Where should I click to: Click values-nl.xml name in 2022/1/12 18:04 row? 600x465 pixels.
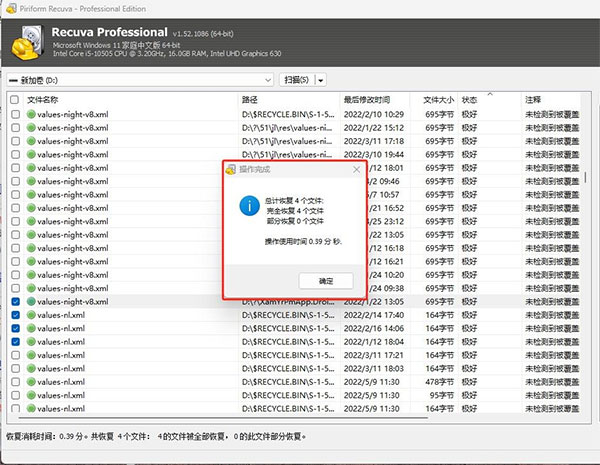61,342
